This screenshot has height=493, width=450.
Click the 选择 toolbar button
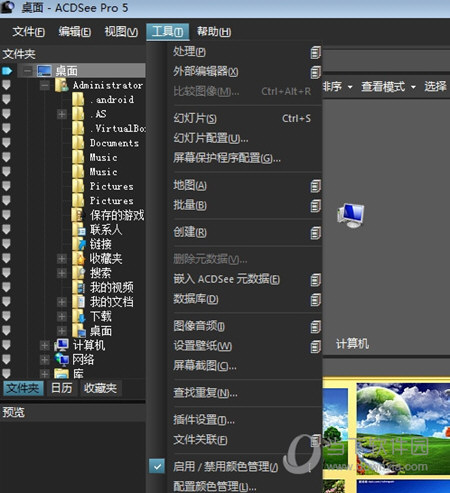(x=435, y=87)
